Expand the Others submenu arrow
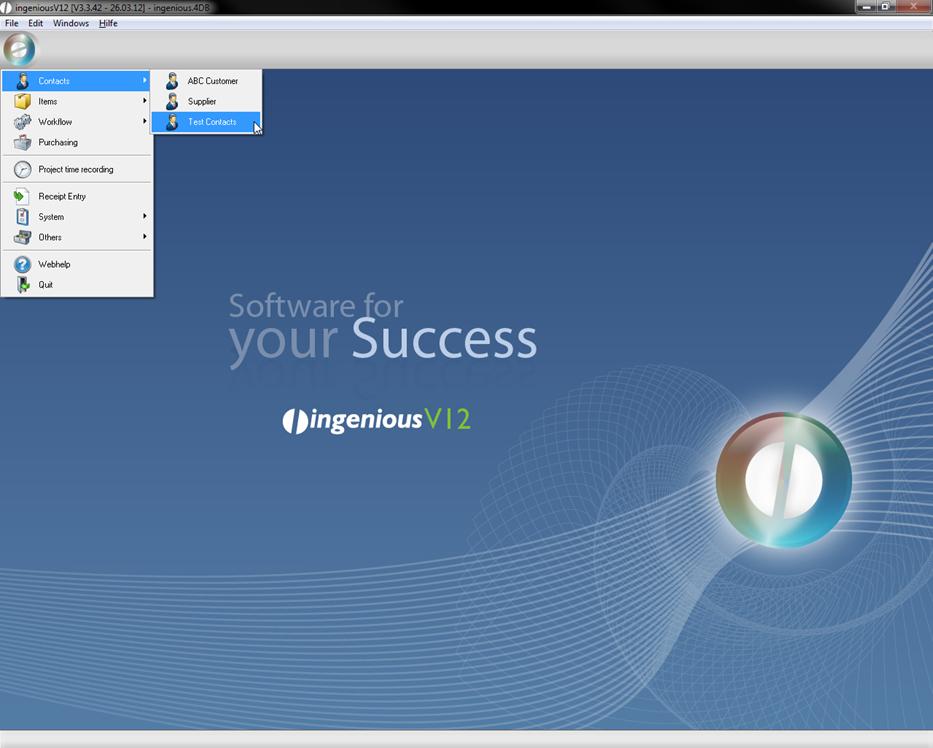933x748 pixels. click(144, 237)
